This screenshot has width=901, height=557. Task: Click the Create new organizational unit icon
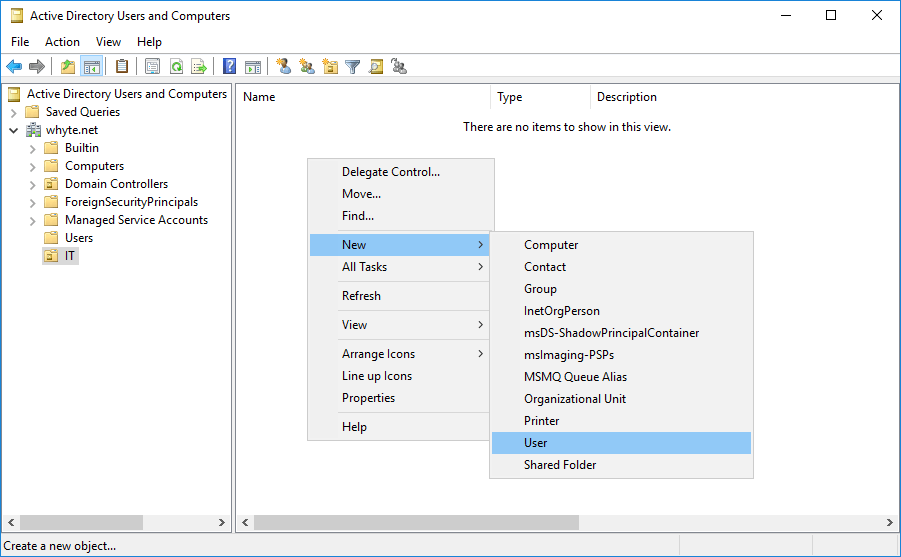pos(330,67)
